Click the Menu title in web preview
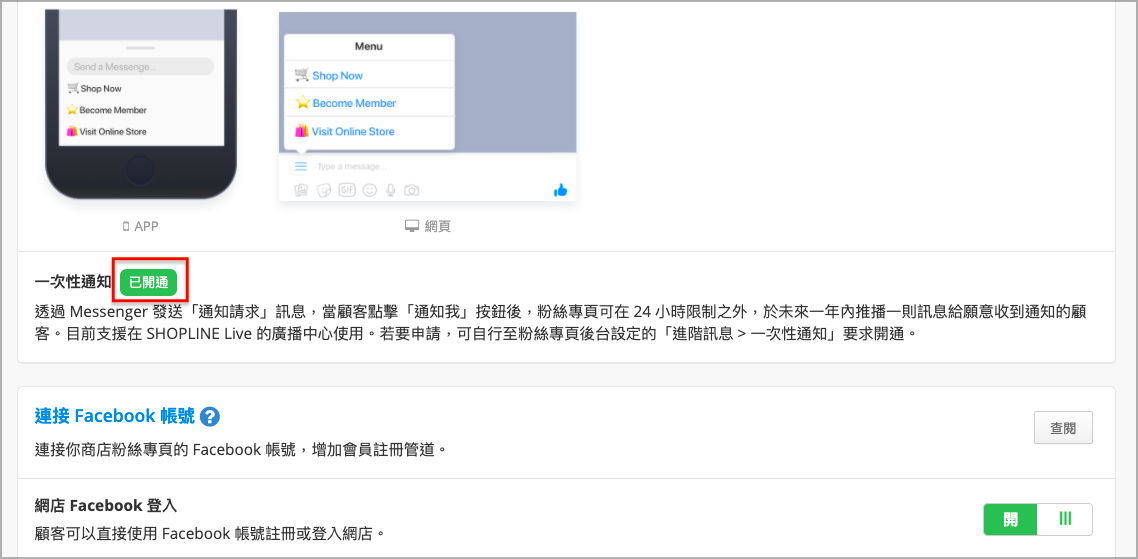Image resolution: width=1138 pixels, height=559 pixels. pos(369,46)
